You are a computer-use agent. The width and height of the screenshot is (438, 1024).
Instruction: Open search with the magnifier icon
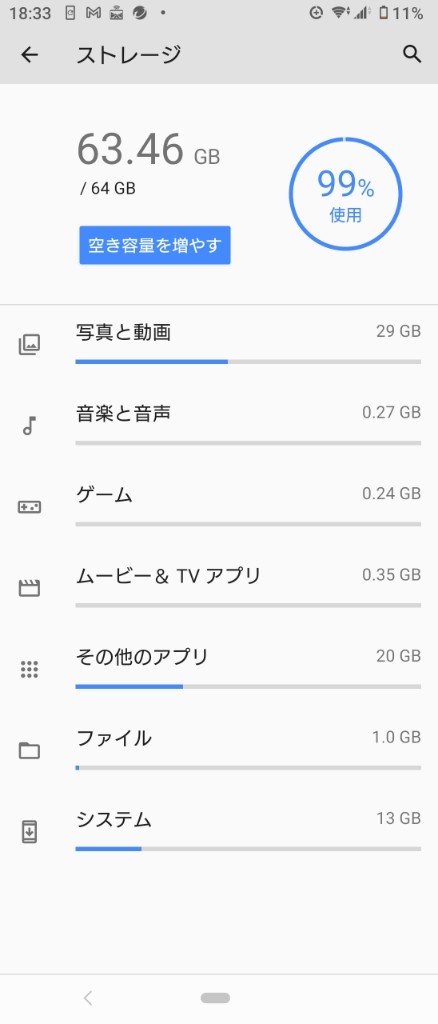pyautogui.click(x=412, y=54)
